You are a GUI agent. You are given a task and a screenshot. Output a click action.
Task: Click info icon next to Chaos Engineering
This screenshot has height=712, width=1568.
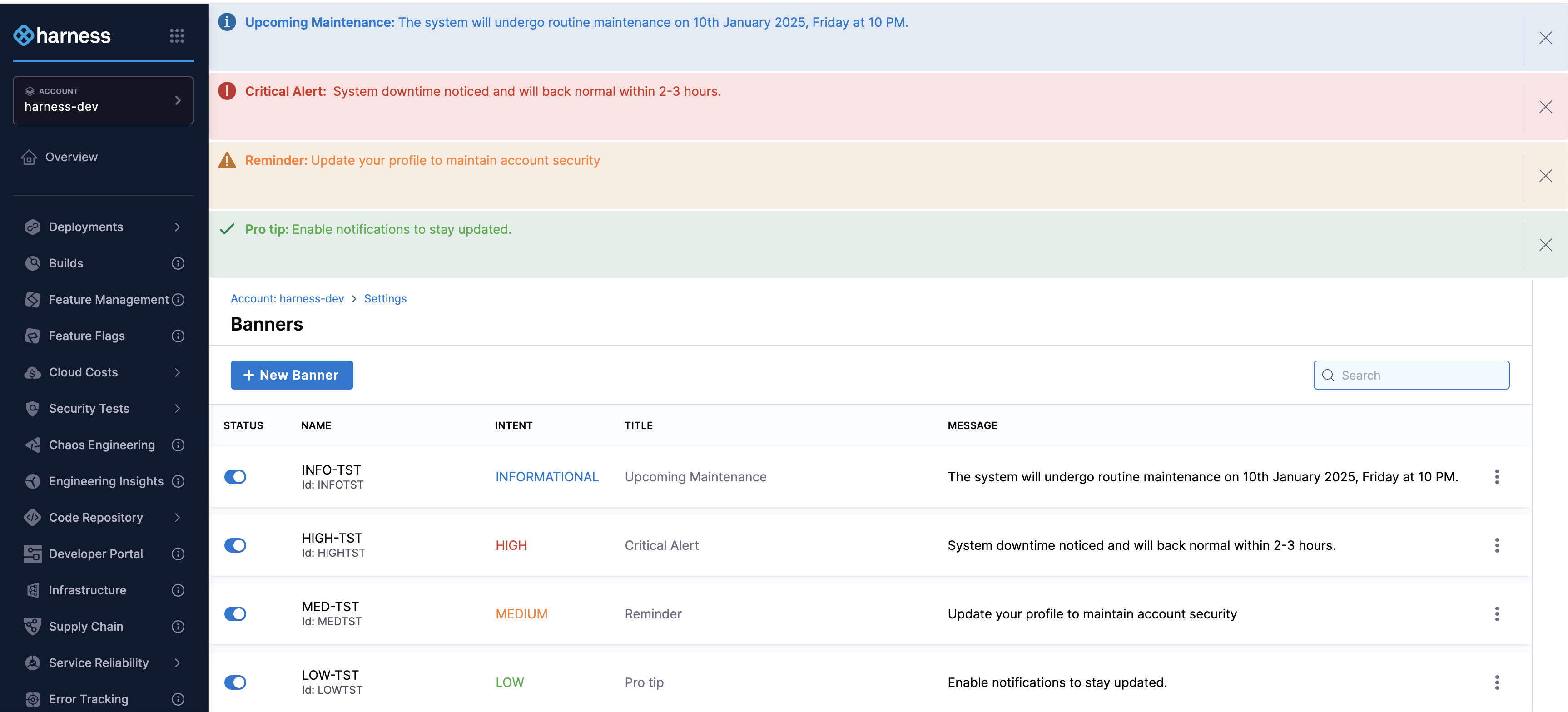point(178,445)
